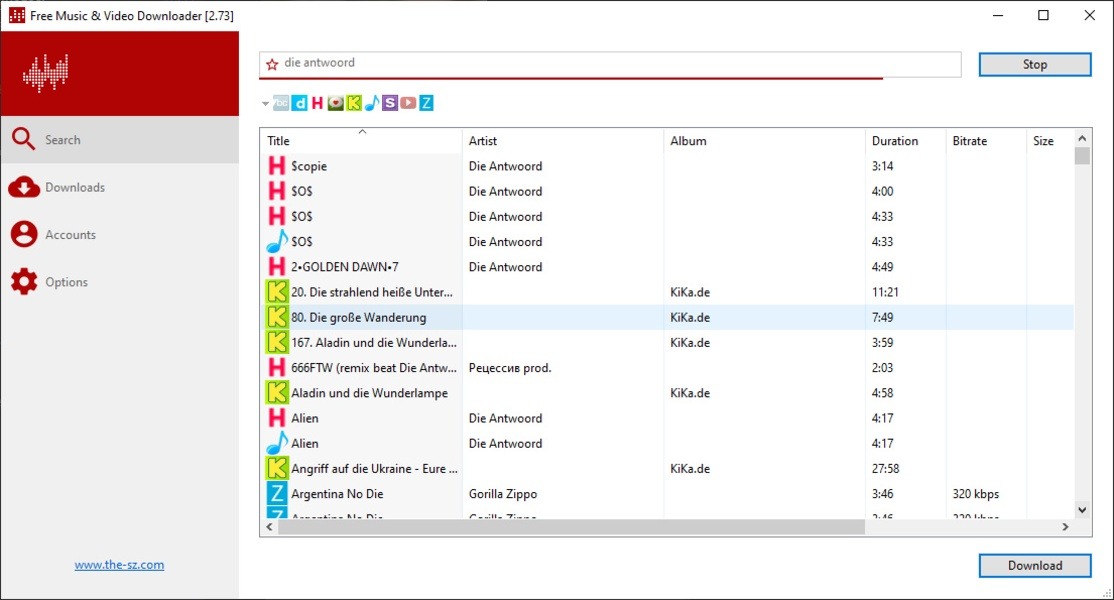The image size is (1114, 600).
Task: Toggle the red 'H' source filter
Action: [x=317, y=103]
